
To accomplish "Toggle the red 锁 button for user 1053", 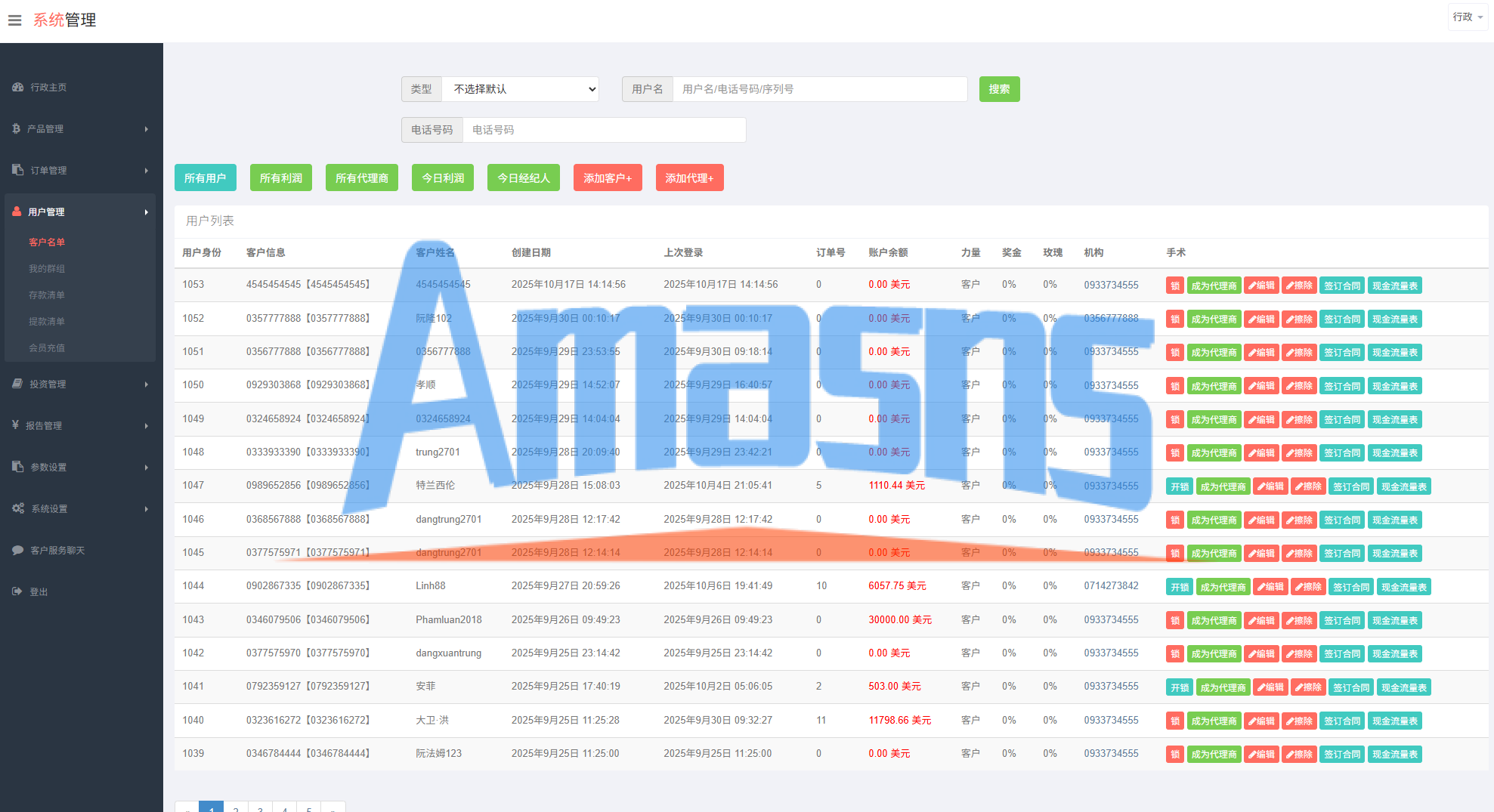I will pos(1174,286).
